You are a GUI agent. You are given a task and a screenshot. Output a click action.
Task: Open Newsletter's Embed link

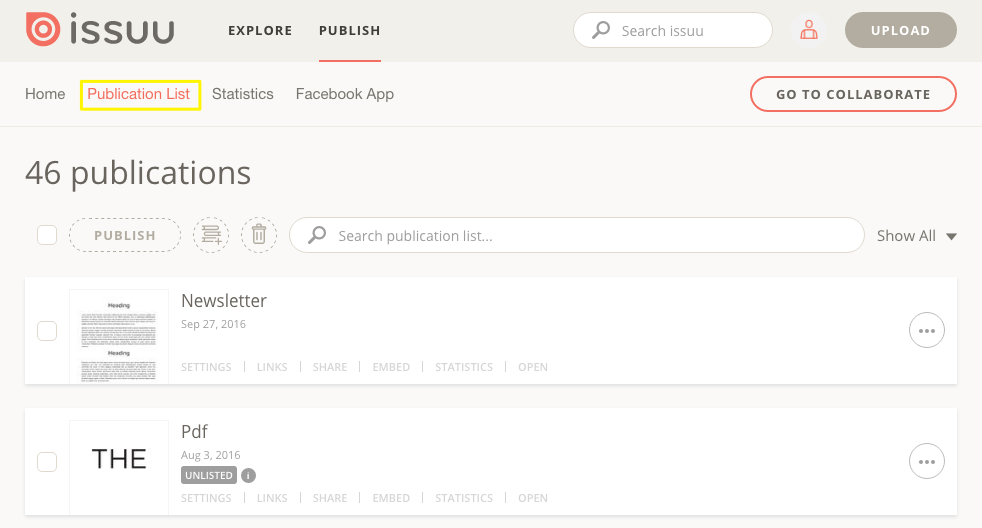391,367
